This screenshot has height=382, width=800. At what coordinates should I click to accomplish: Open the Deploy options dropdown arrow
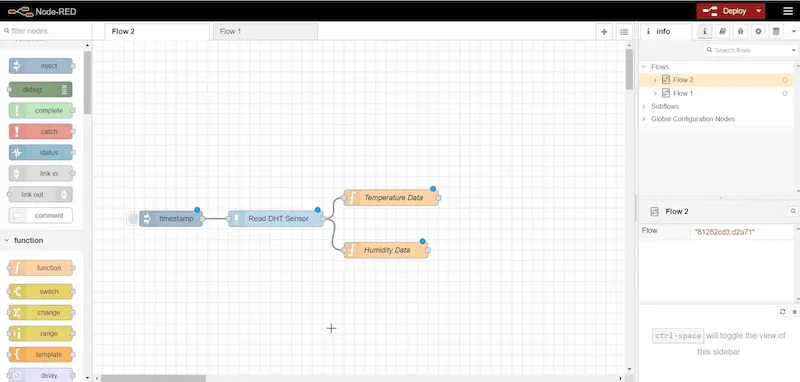pyautogui.click(x=759, y=11)
